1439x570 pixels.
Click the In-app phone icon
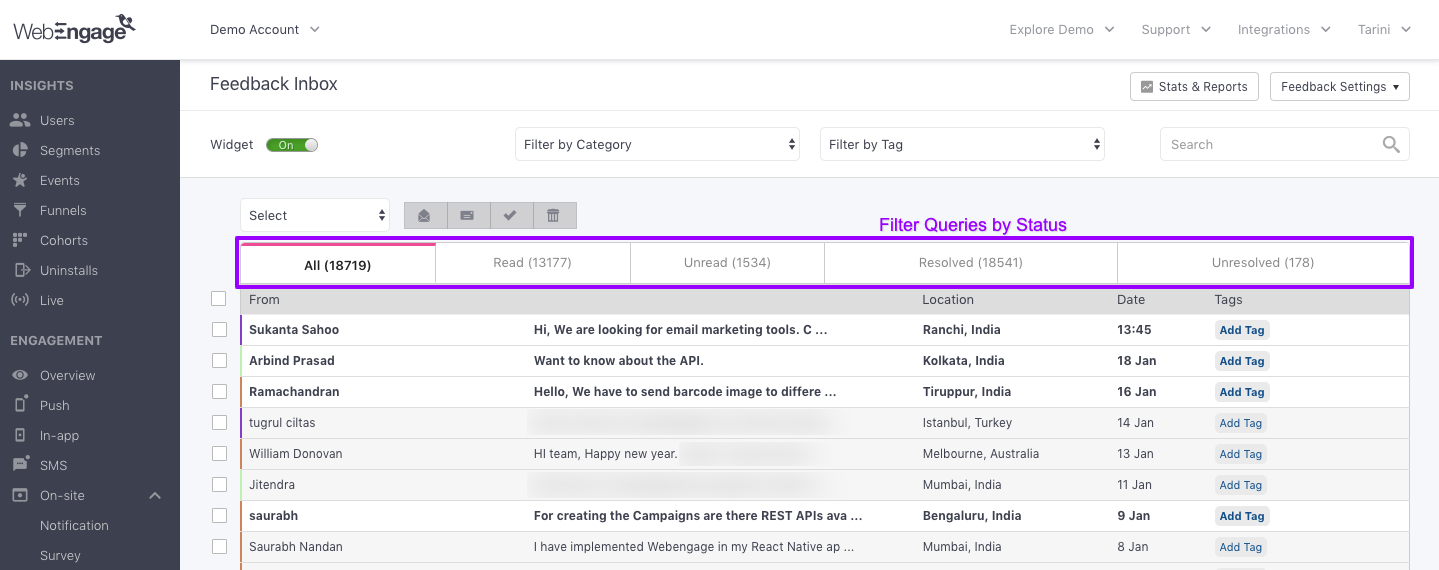(x=20, y=435)
